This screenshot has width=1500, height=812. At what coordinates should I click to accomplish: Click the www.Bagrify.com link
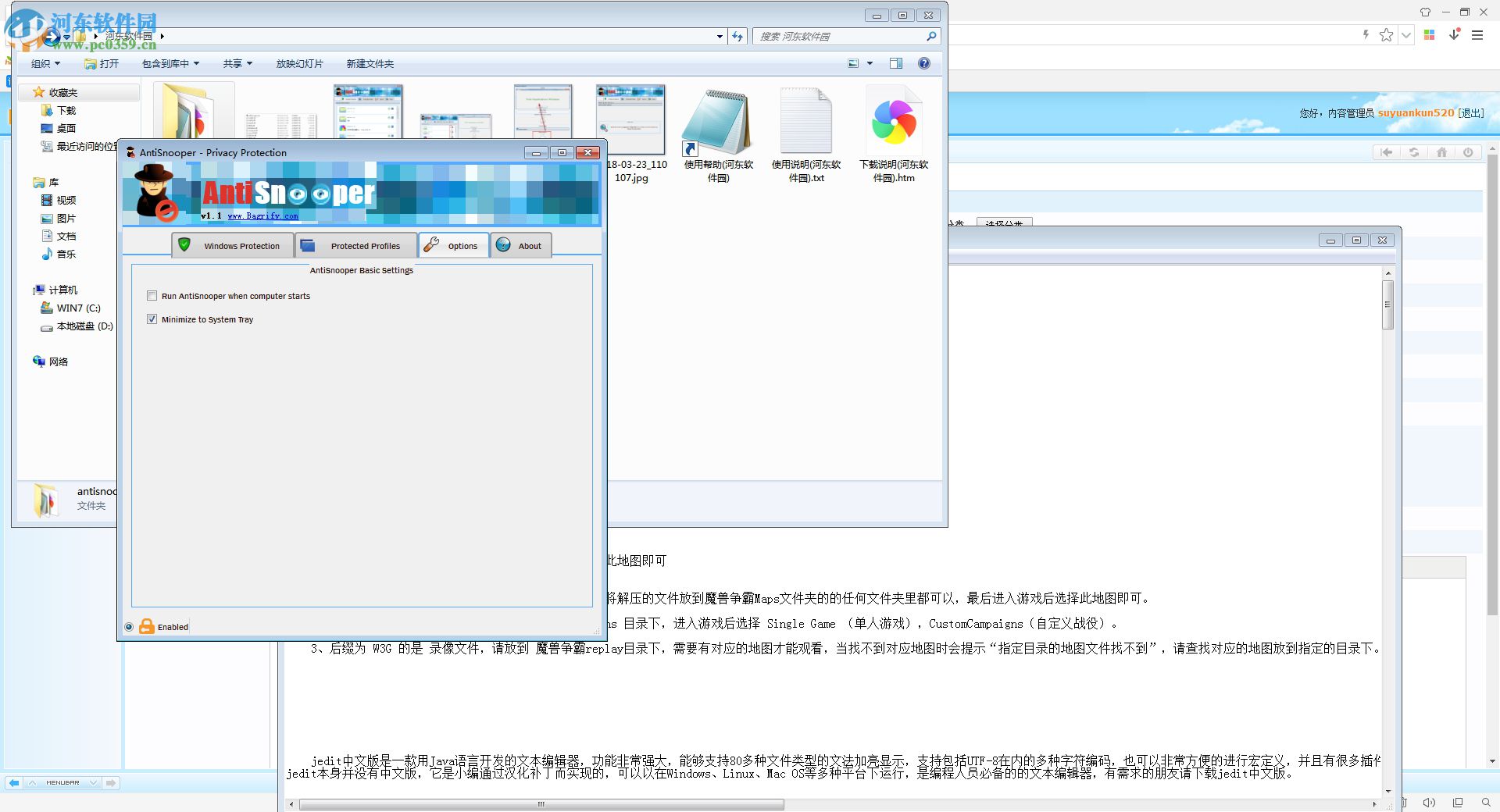point(264,216)
